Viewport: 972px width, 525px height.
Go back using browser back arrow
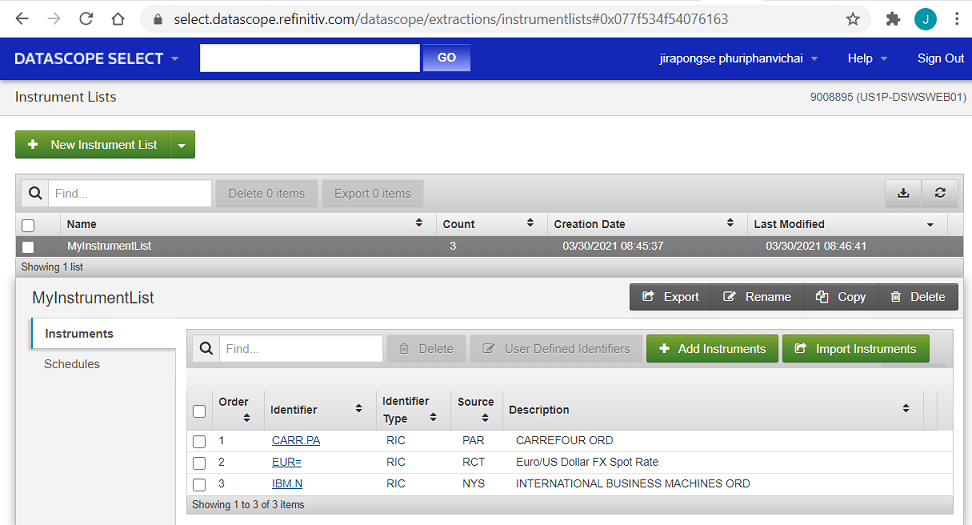click(22, 19)
